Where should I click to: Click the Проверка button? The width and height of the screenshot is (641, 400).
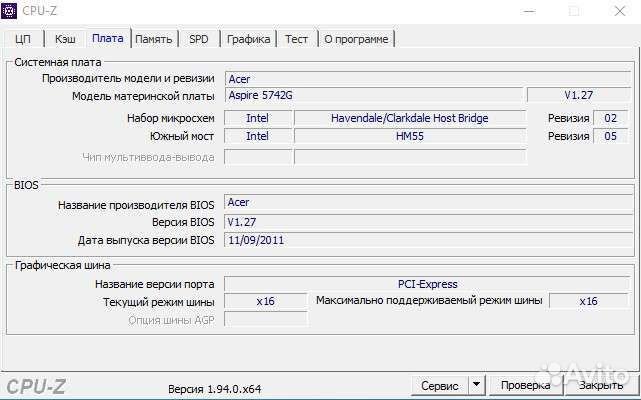pyautogui.click(x=526, y=386)
